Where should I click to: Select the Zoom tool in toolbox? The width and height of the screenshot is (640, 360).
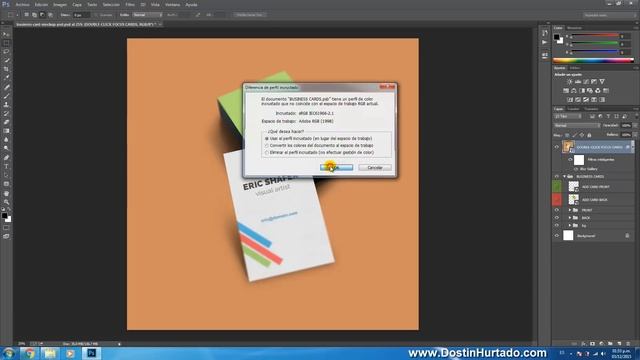(6, 202)
